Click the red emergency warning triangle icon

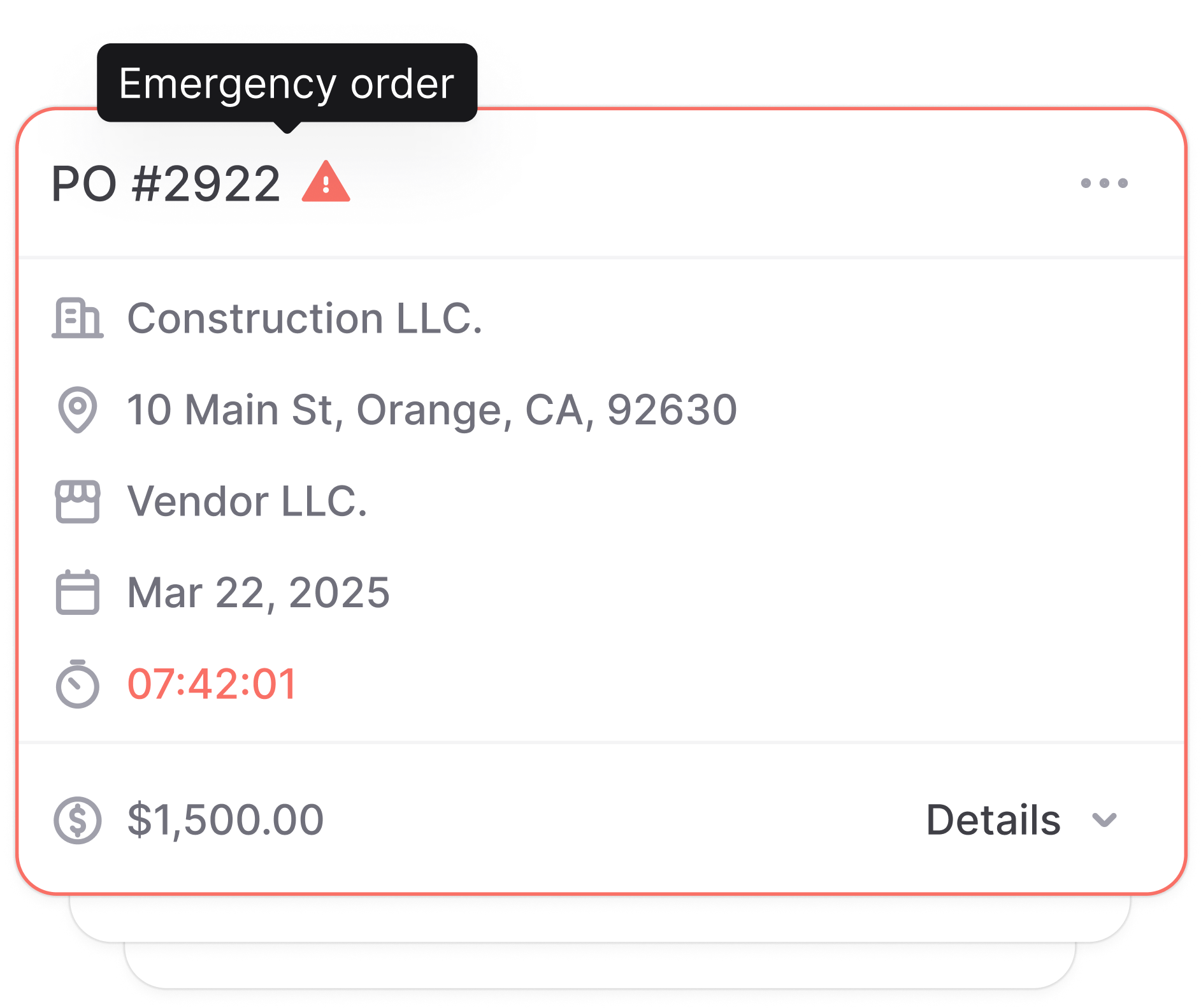coord(326,183)
